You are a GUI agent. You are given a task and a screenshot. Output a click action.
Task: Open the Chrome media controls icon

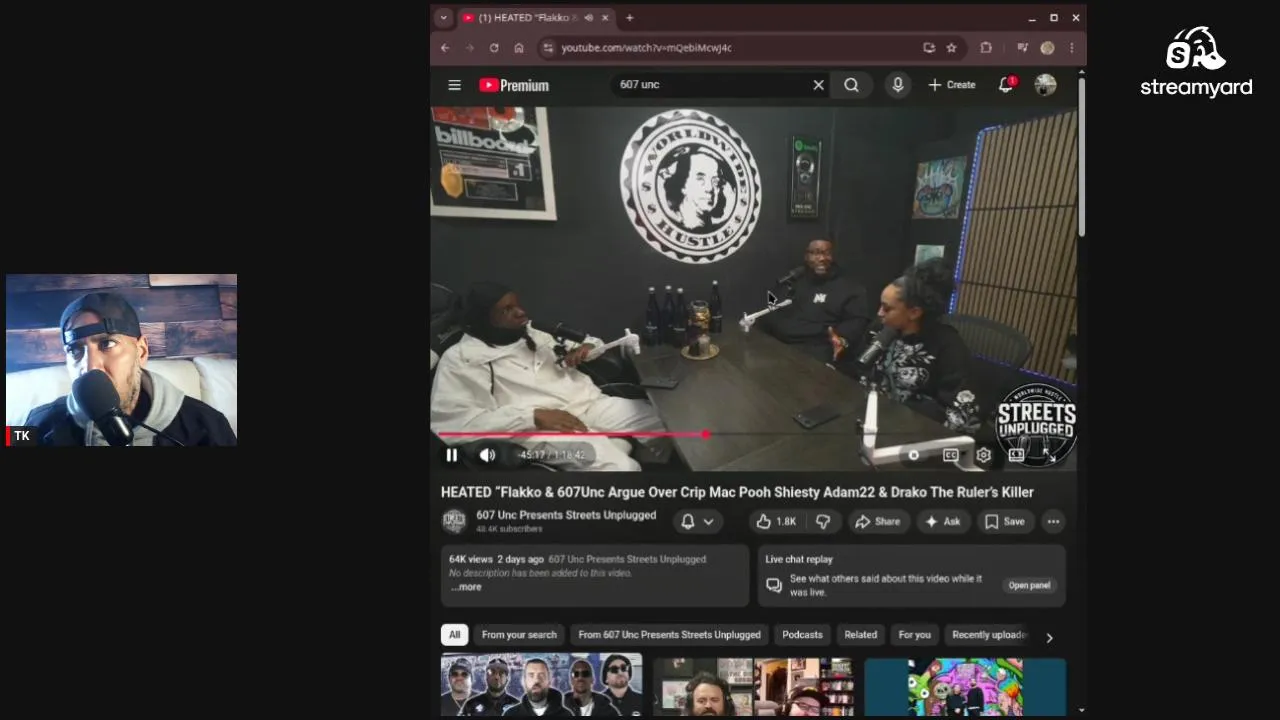coord(1022,48)
